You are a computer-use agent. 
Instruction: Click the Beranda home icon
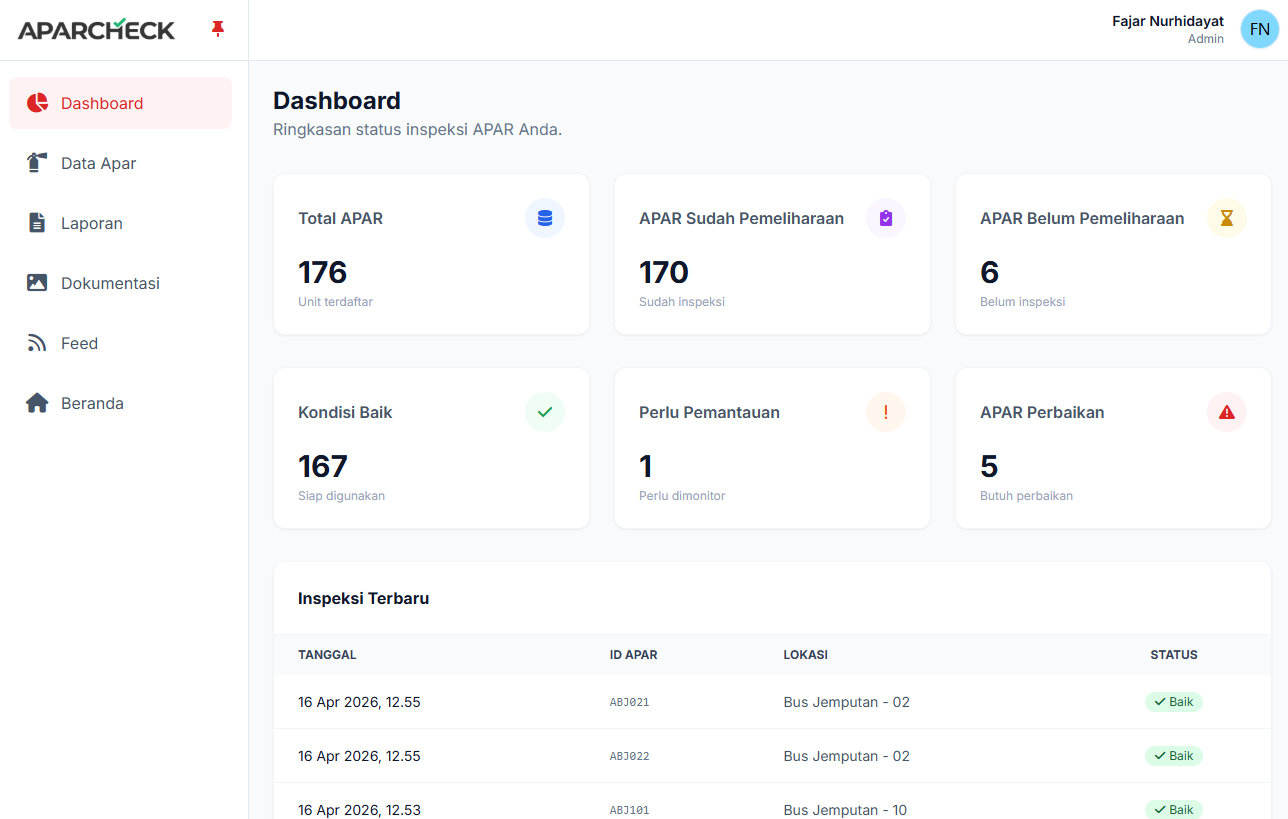tap(37, 403)
